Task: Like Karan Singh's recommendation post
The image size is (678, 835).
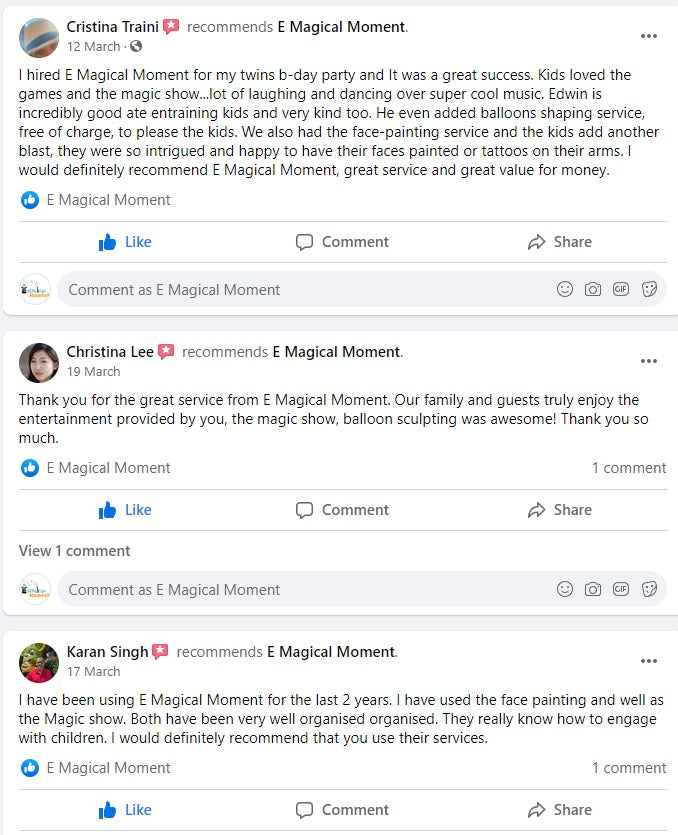Action: [125, 810]
